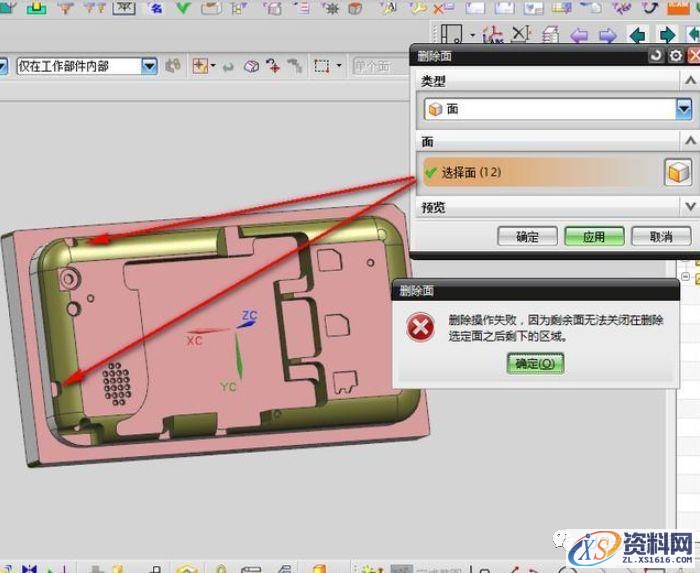Click the purple forward arrow icon
Screen dimensions: 700x573
pos(606,35)
